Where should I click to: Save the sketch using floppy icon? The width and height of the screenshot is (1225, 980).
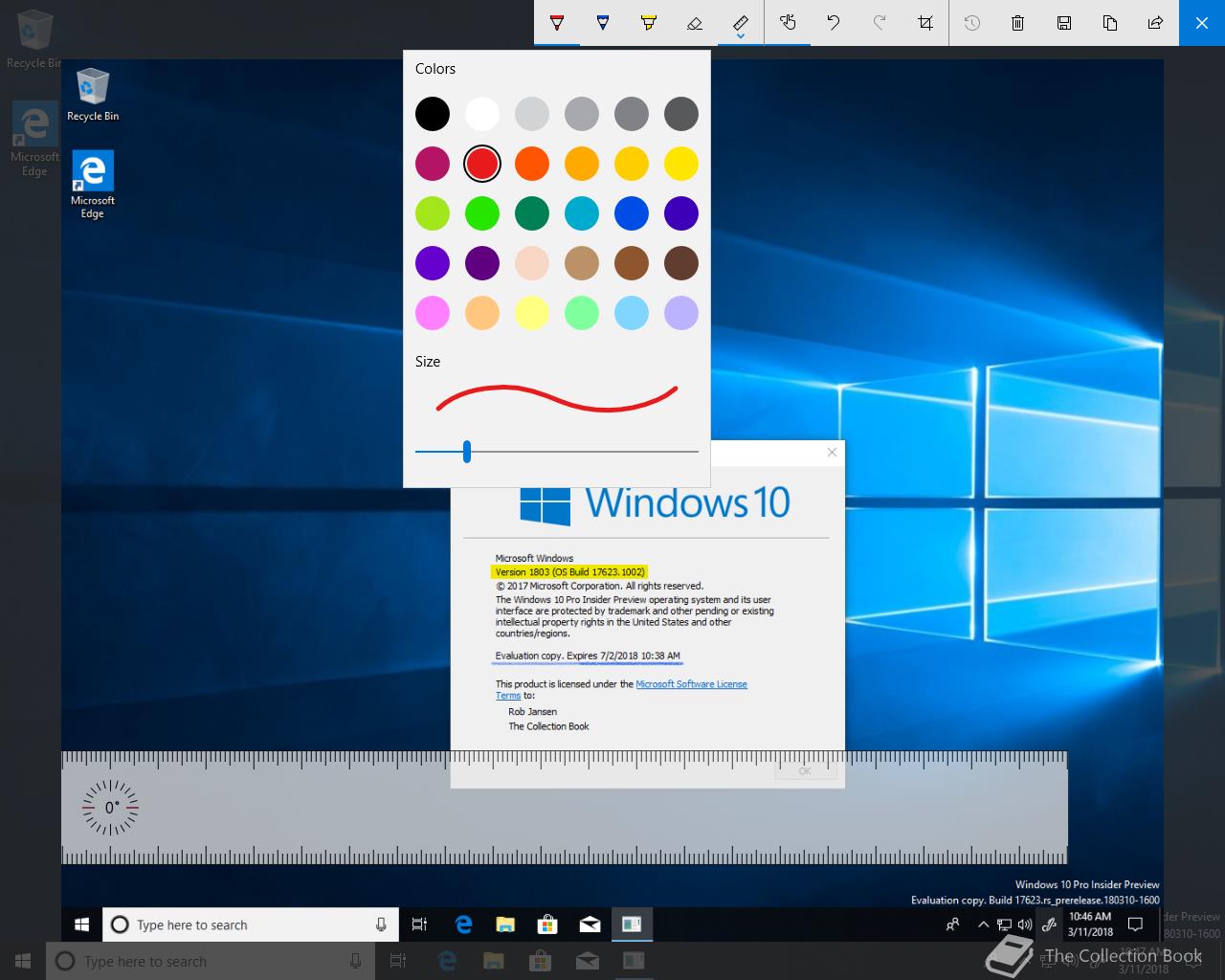pos(1064,22)
